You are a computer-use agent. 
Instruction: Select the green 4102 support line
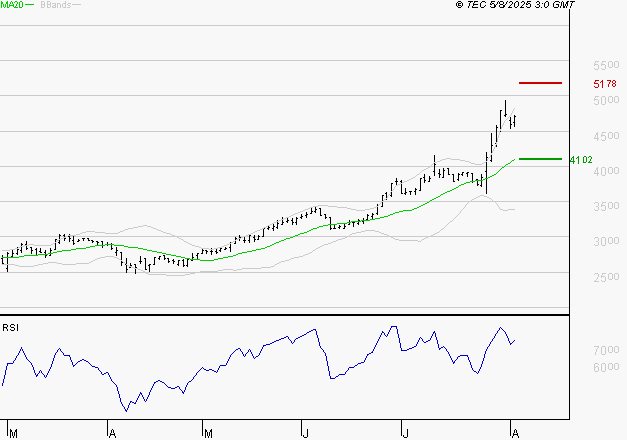tap(541, 158)
